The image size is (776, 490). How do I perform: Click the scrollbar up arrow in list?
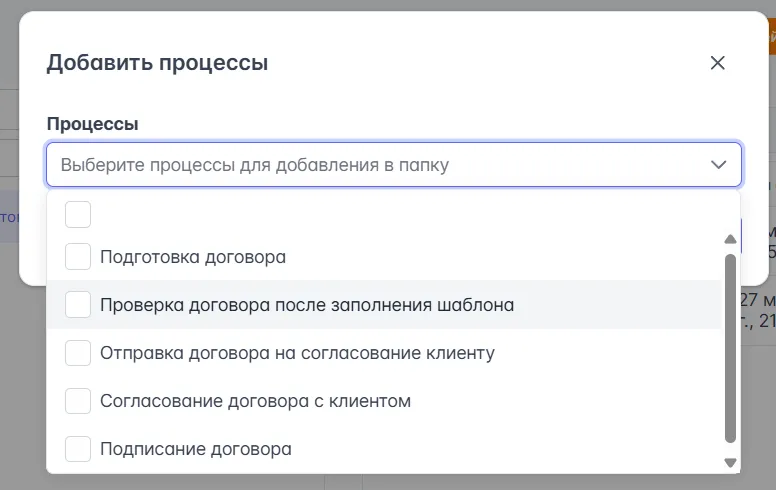click(x=730, y=239)
